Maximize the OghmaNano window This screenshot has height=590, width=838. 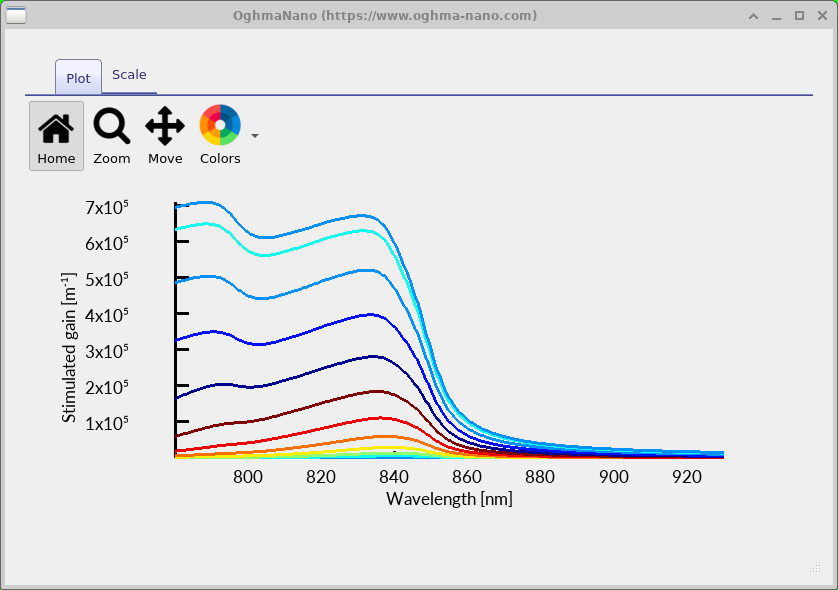point(800,16)
